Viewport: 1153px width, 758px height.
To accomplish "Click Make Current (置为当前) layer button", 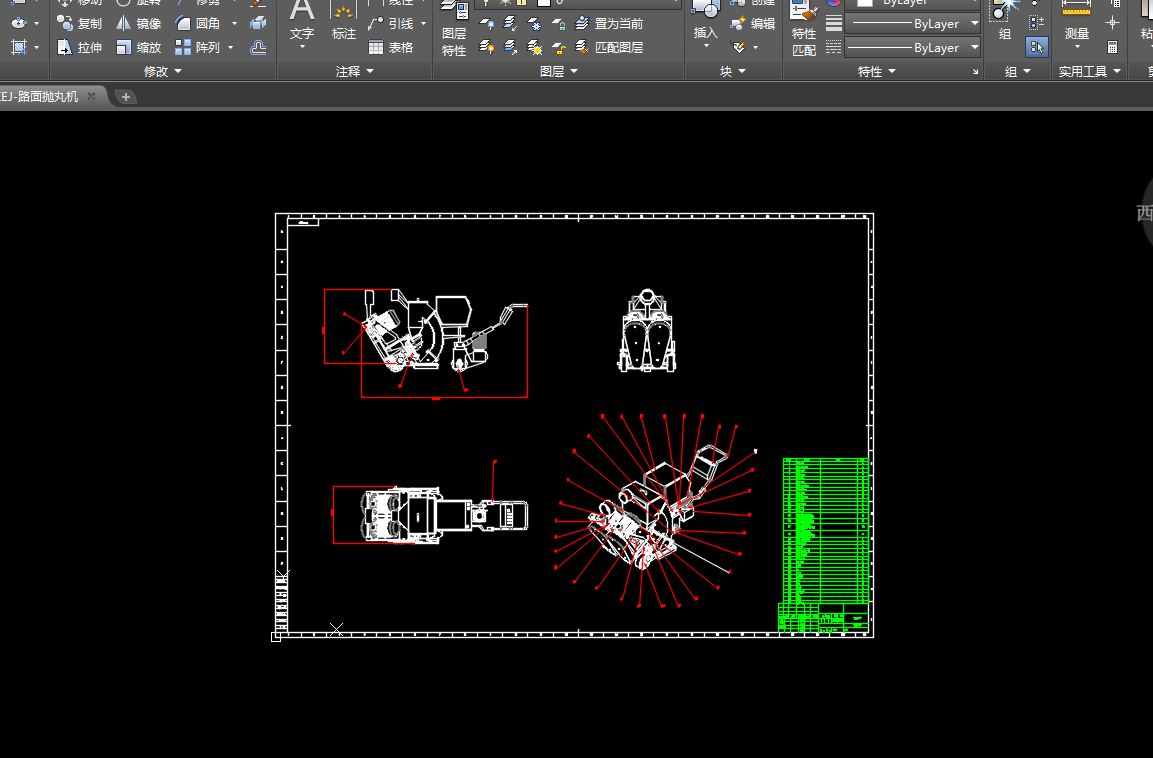I will pyautogui.click(x=609, y=24).
